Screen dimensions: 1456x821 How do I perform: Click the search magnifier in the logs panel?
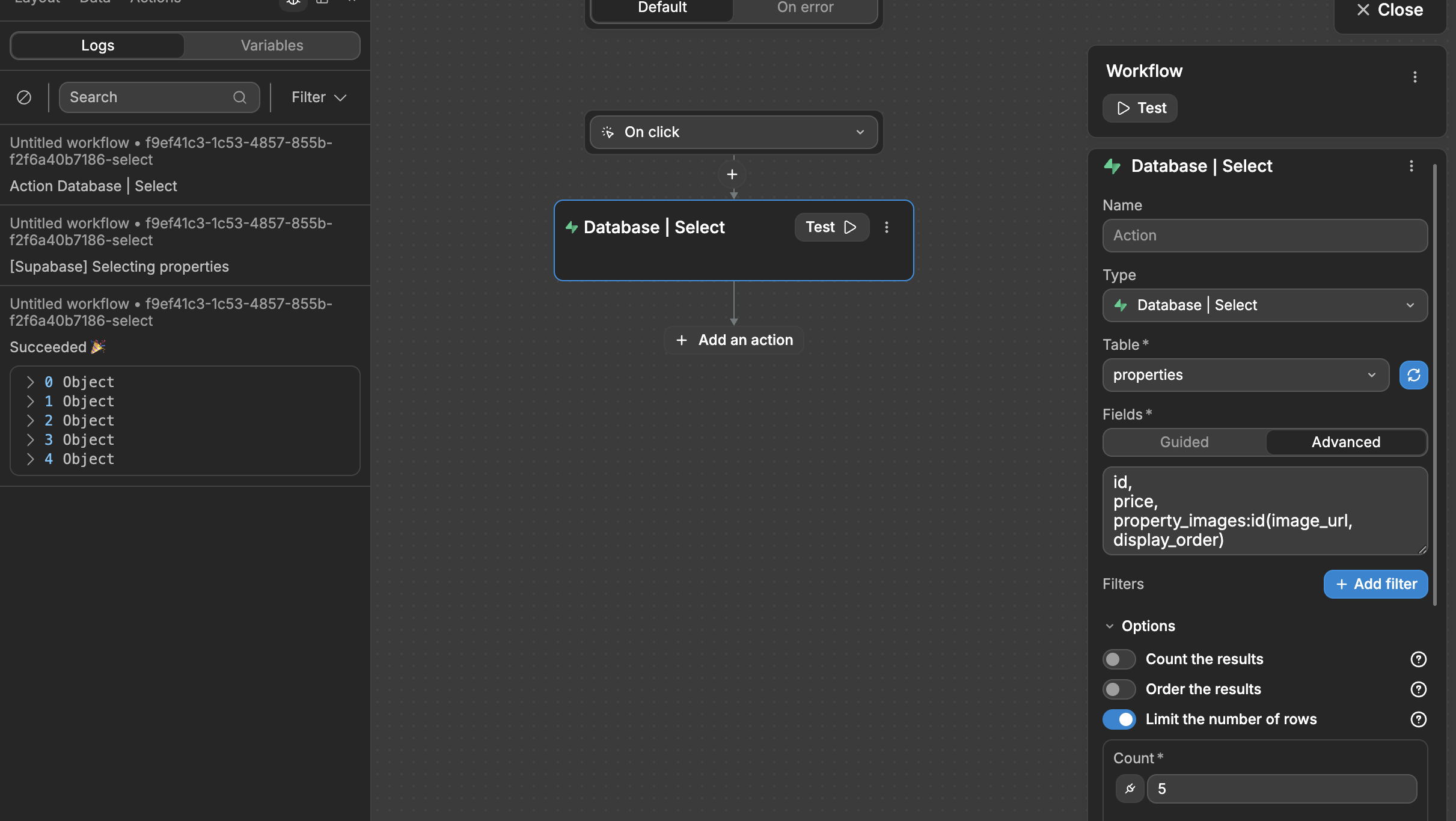click(240, 97)
